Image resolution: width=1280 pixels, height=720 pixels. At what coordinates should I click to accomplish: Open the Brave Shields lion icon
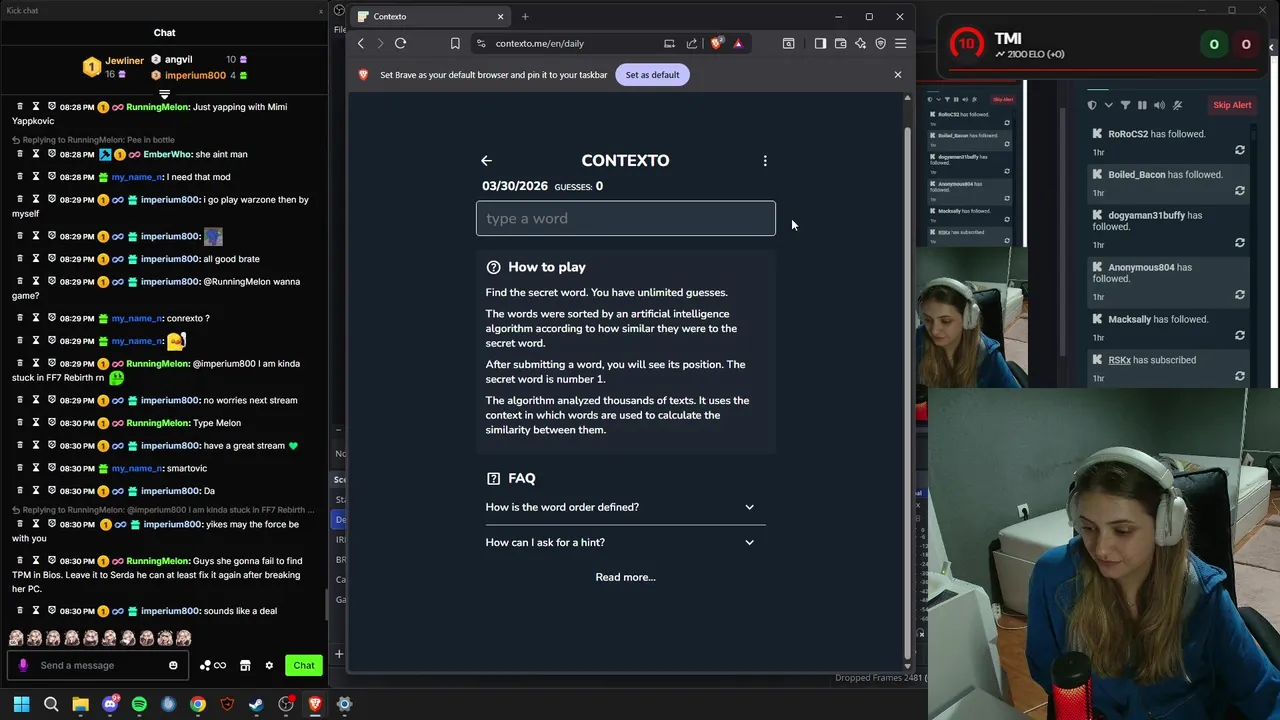(716, 43)
